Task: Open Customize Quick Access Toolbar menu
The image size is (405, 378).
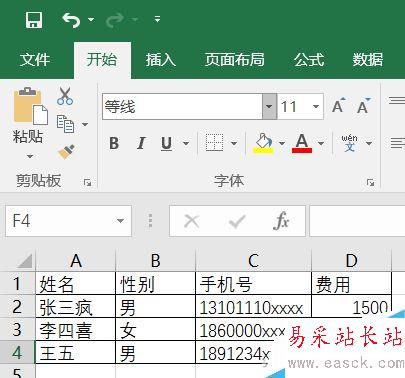Action: tap(157, 19)
